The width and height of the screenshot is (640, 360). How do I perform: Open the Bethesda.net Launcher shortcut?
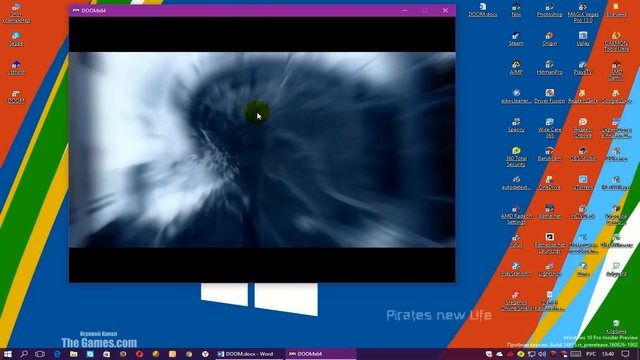tap(549, 243)
